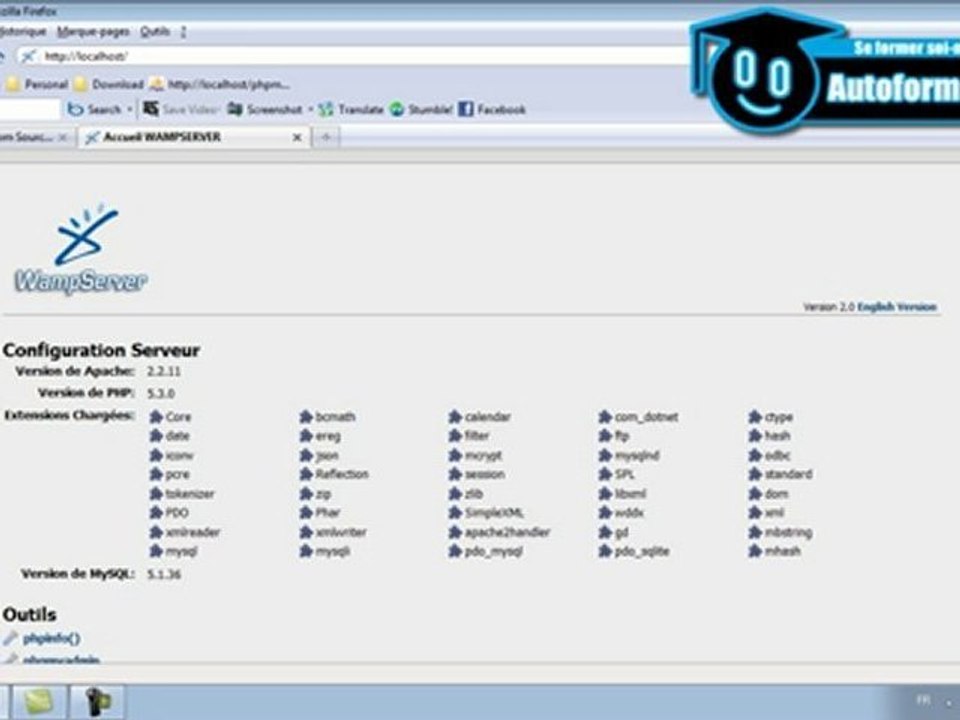Switch to the English Version link
This screenshot has height=720, width=960.
tap(897, 307)
